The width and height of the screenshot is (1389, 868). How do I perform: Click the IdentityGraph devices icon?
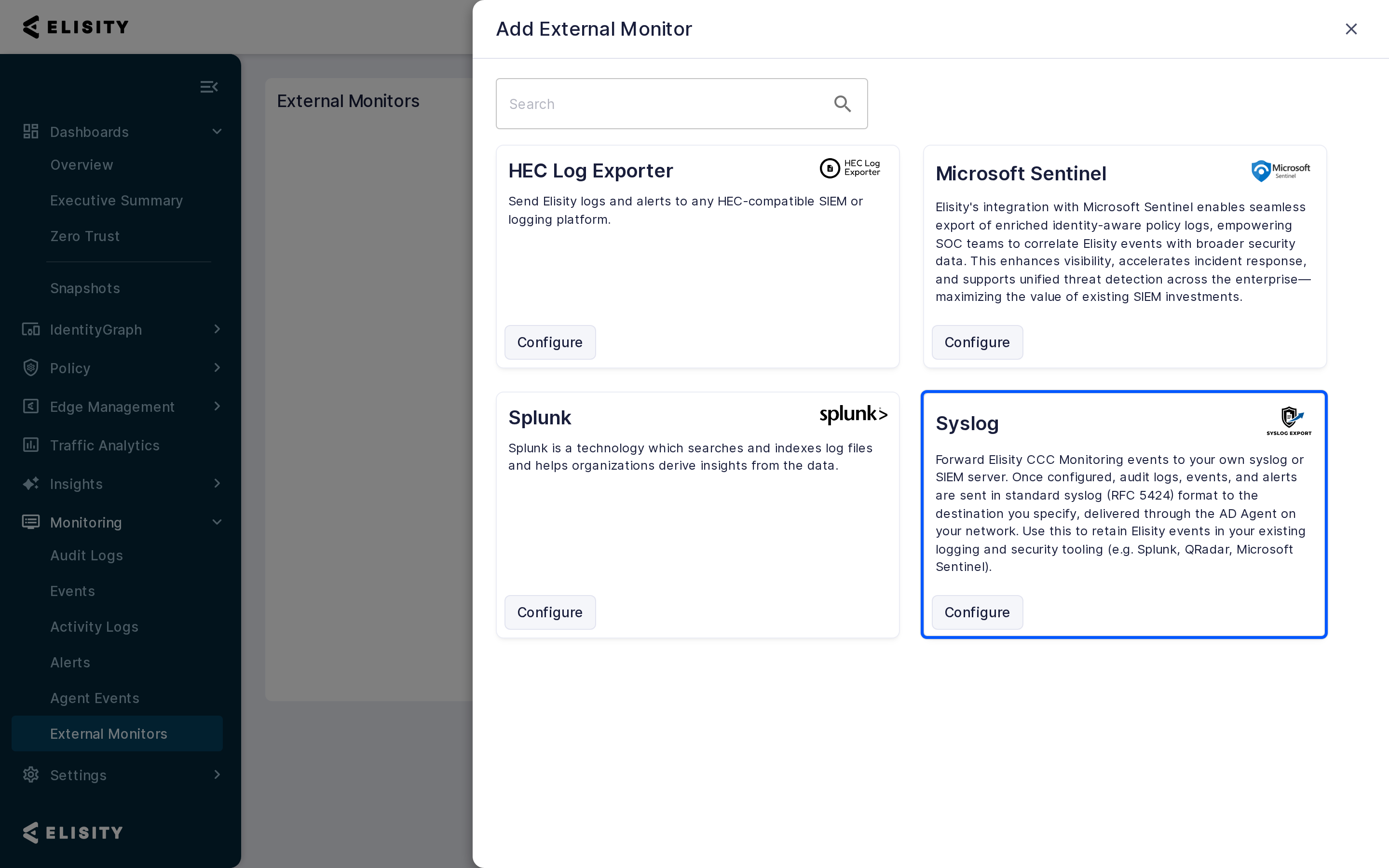coord(30,329)
